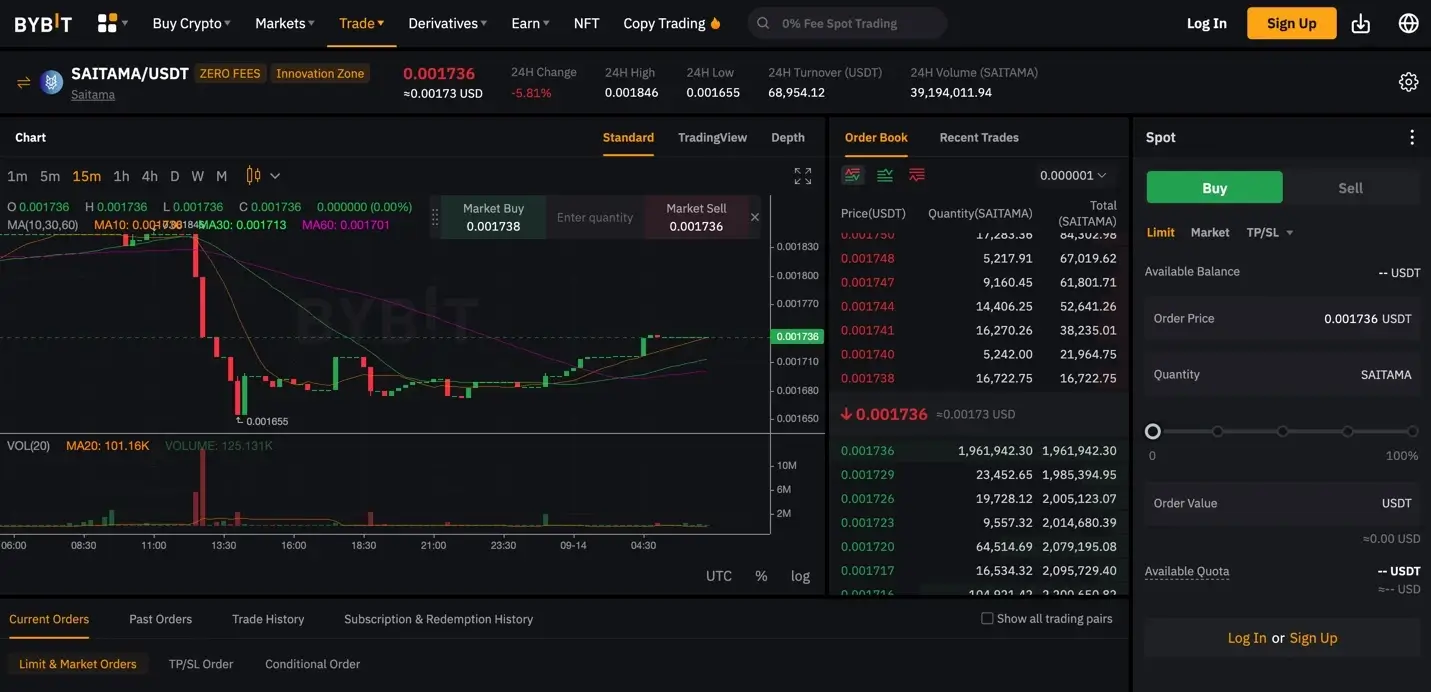The height and width of the screenshot is (692, 1431).
Task: Click the Log In header button
Action: point(1206,23)
